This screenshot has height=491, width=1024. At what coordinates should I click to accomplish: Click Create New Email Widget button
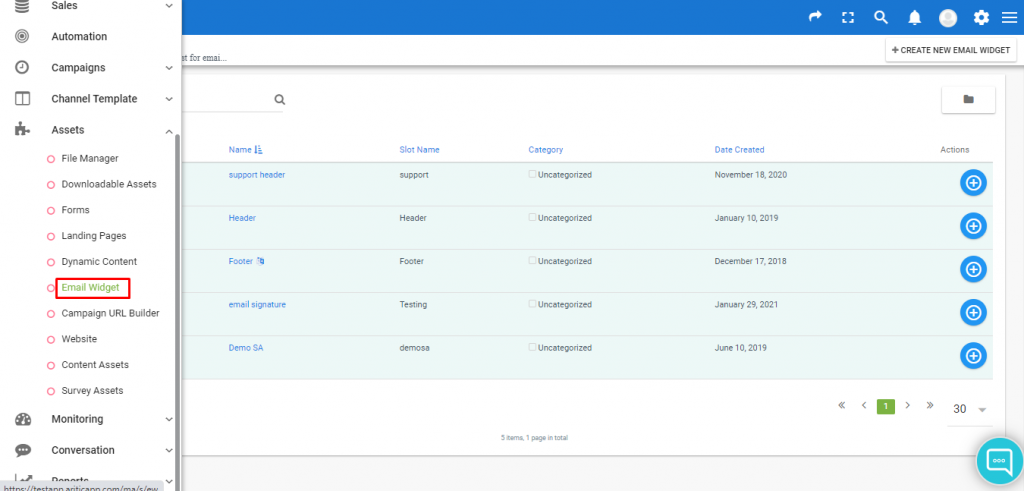click(x=951, y=50)
